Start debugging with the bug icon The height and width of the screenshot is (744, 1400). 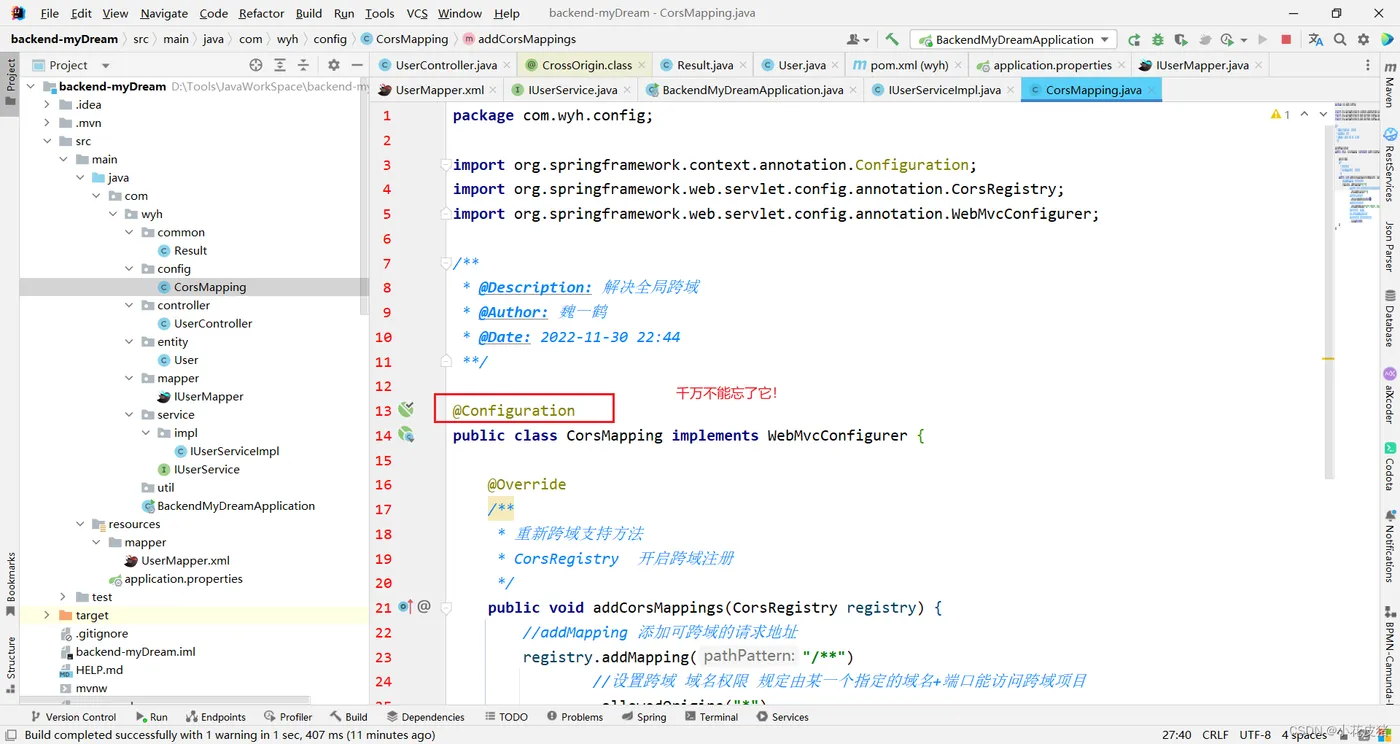tap(1158, 39)
